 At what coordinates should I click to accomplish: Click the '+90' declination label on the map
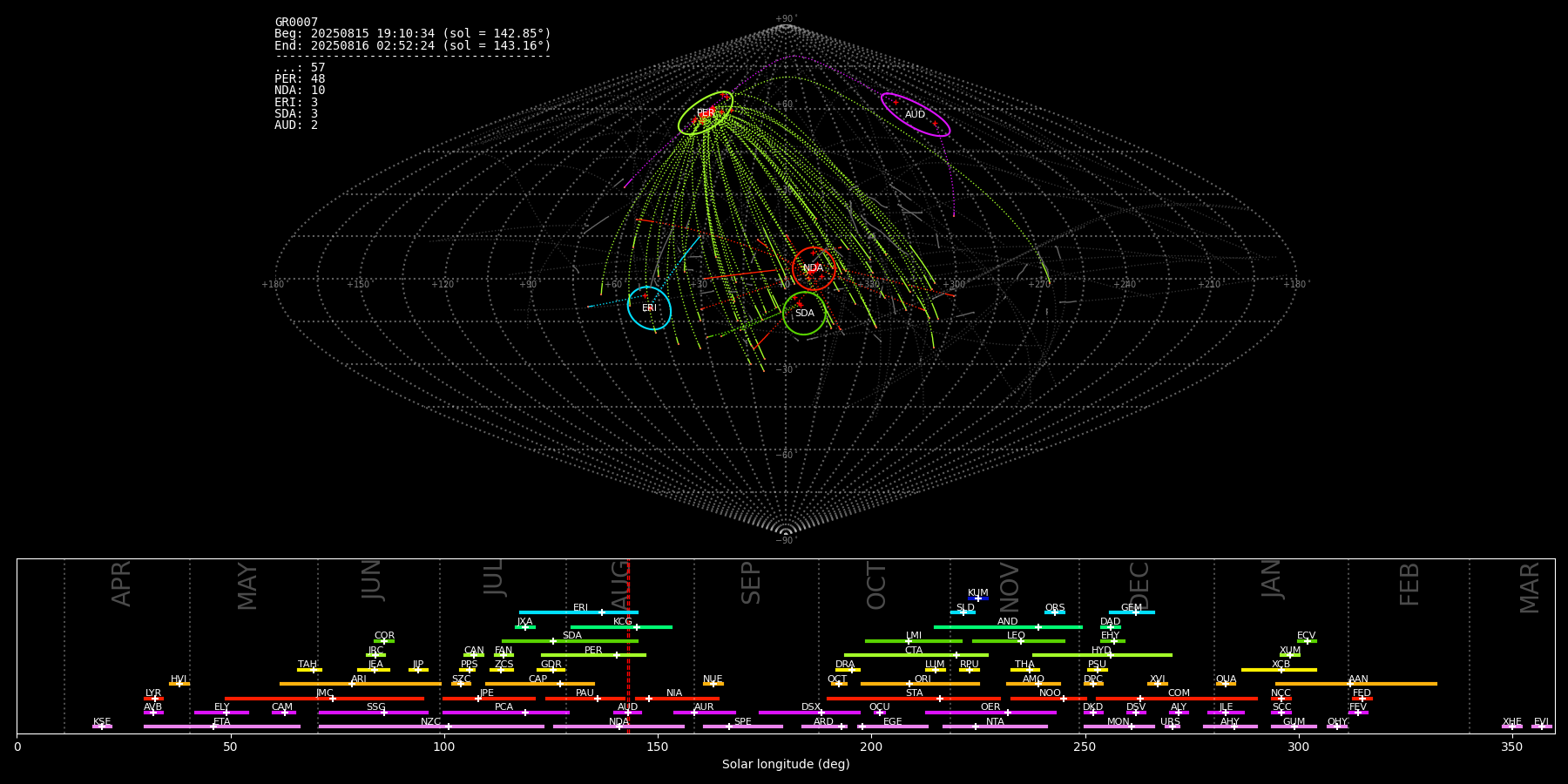(x=785, y=19)
